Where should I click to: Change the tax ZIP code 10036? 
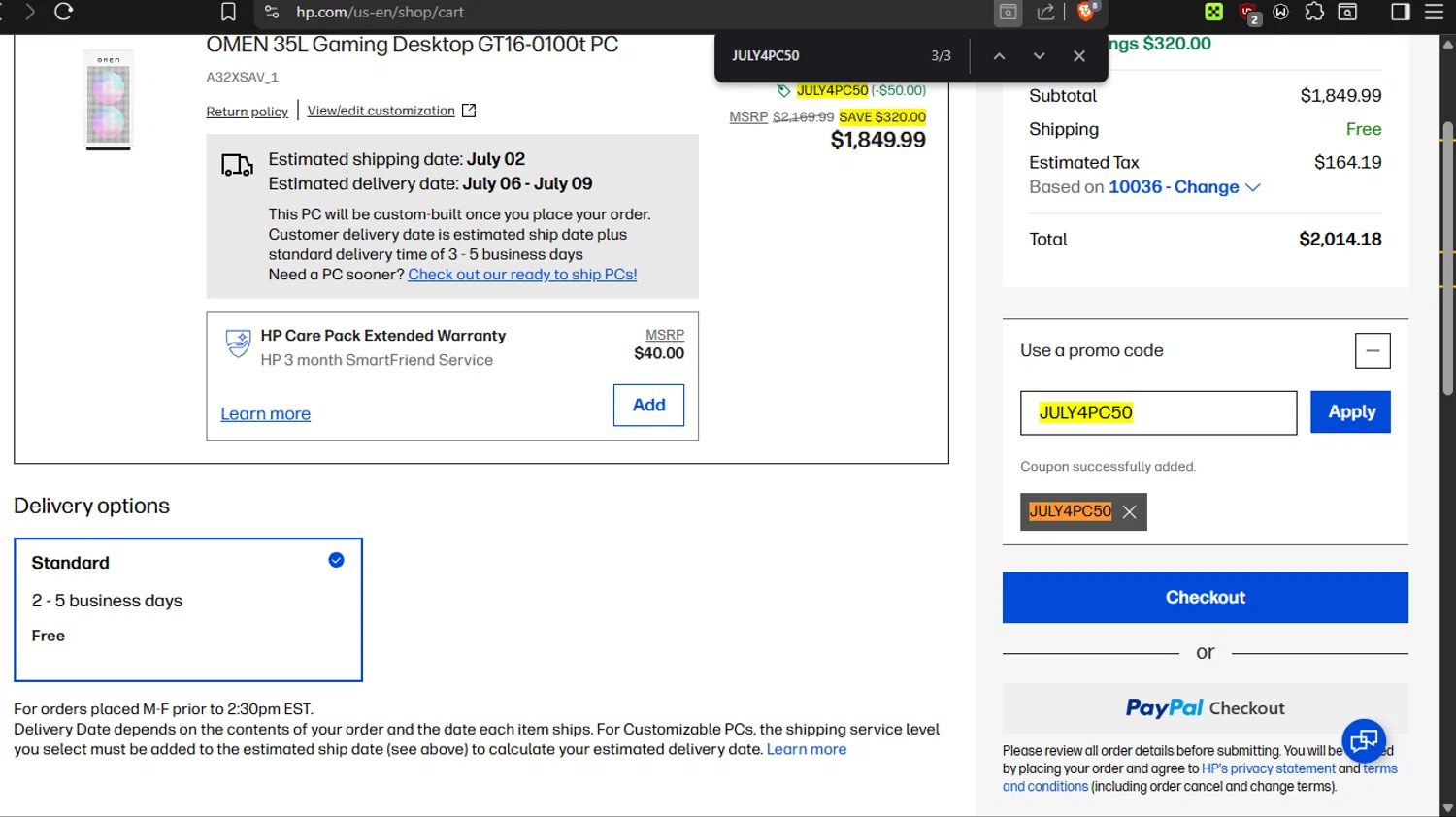(x=1184, y=187)
